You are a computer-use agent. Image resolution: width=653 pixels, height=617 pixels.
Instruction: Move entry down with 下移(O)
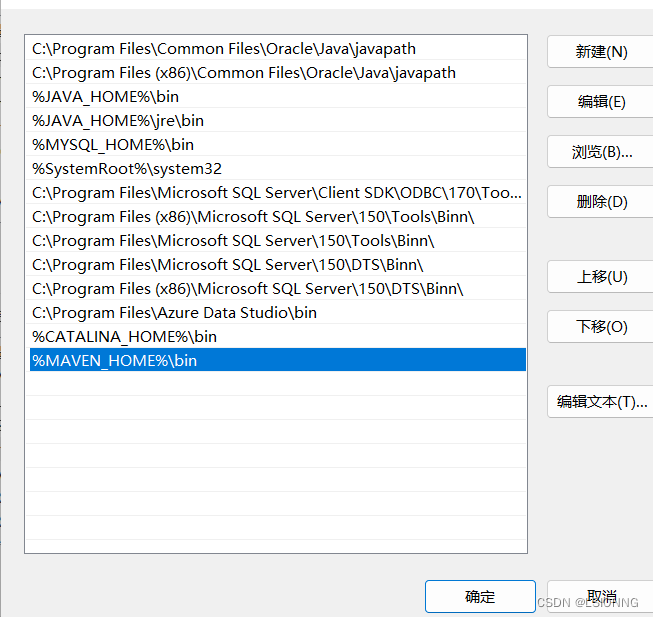point(600,326)
